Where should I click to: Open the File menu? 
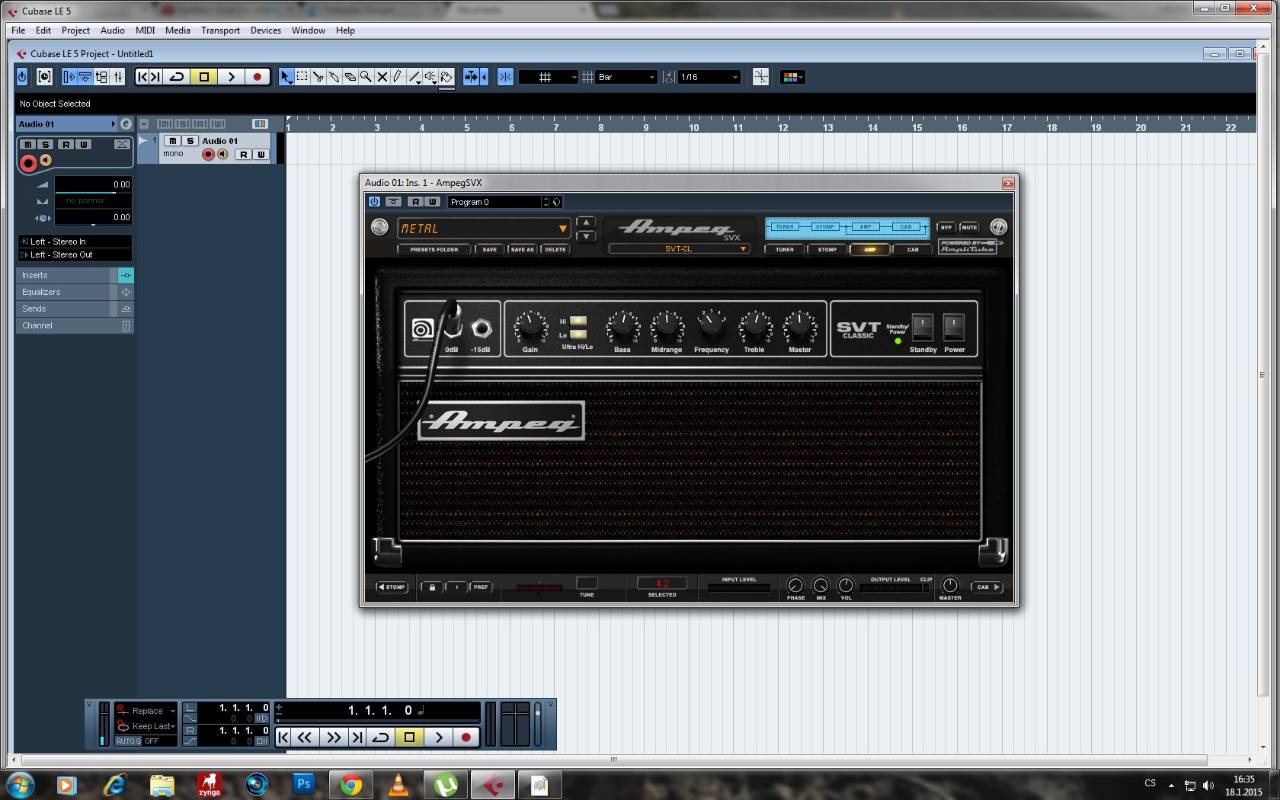coord(18,31)
